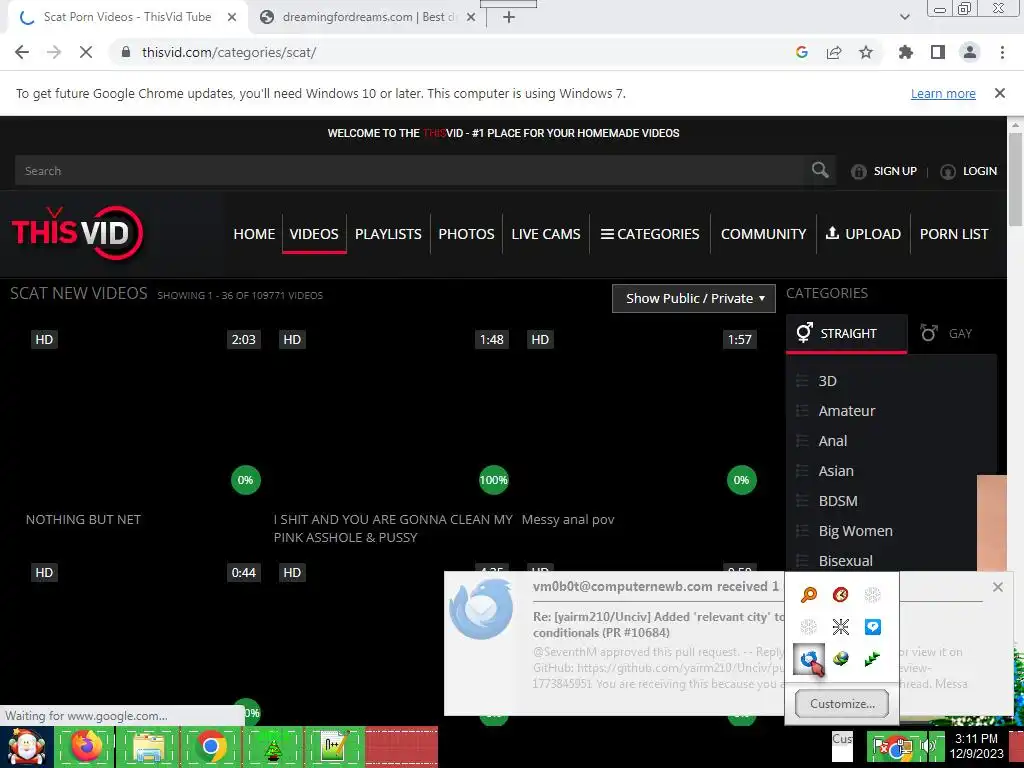The width and height of the screenshot is (1024, 768).
Task: Open the Christmas tree taskbar app
Action: pyautogui.click(x=273, y=746)
